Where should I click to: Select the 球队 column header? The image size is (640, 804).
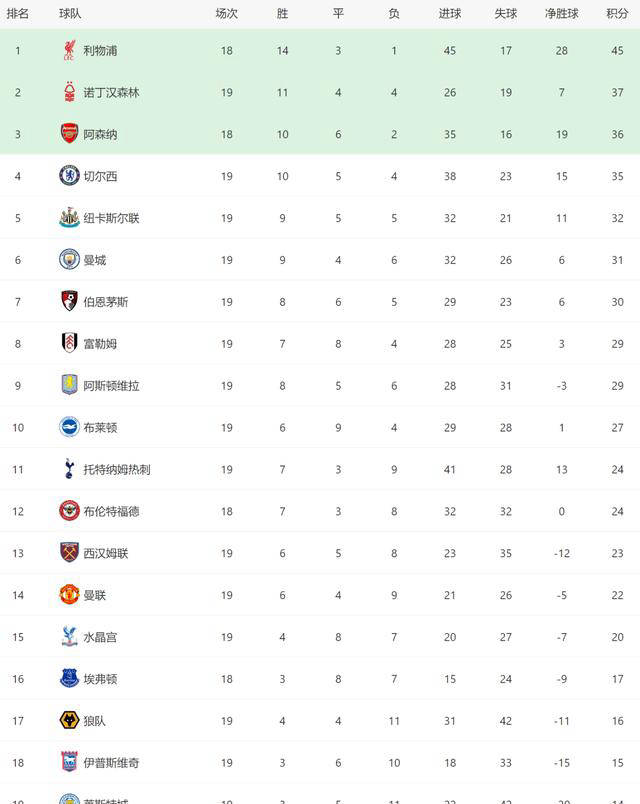click(x=70, y=14)
